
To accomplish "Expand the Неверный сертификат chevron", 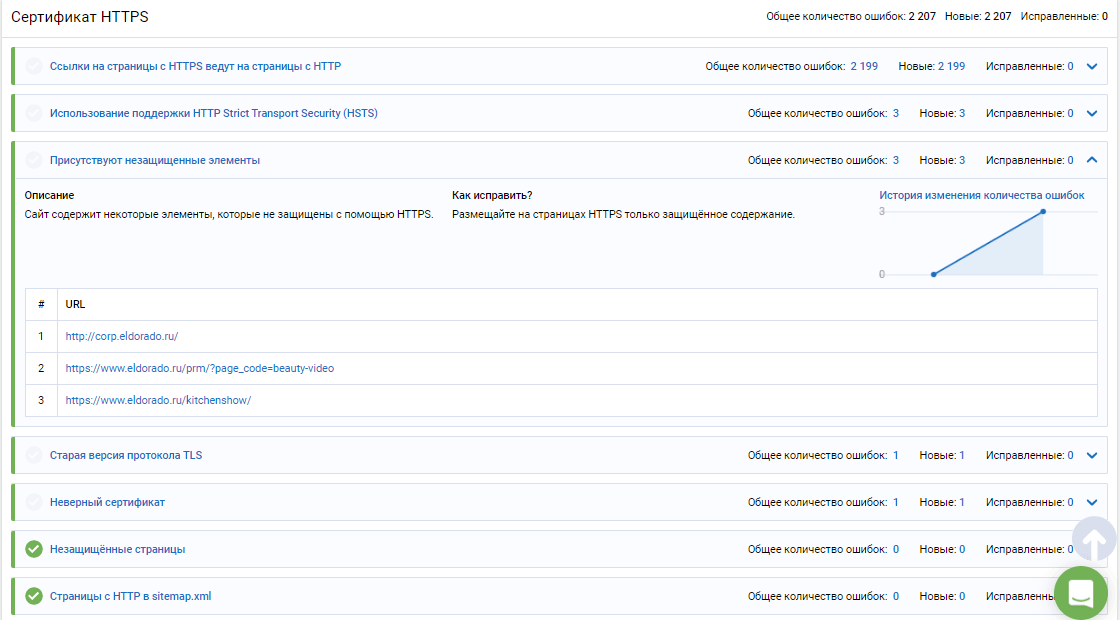I will click(1091, 503).
